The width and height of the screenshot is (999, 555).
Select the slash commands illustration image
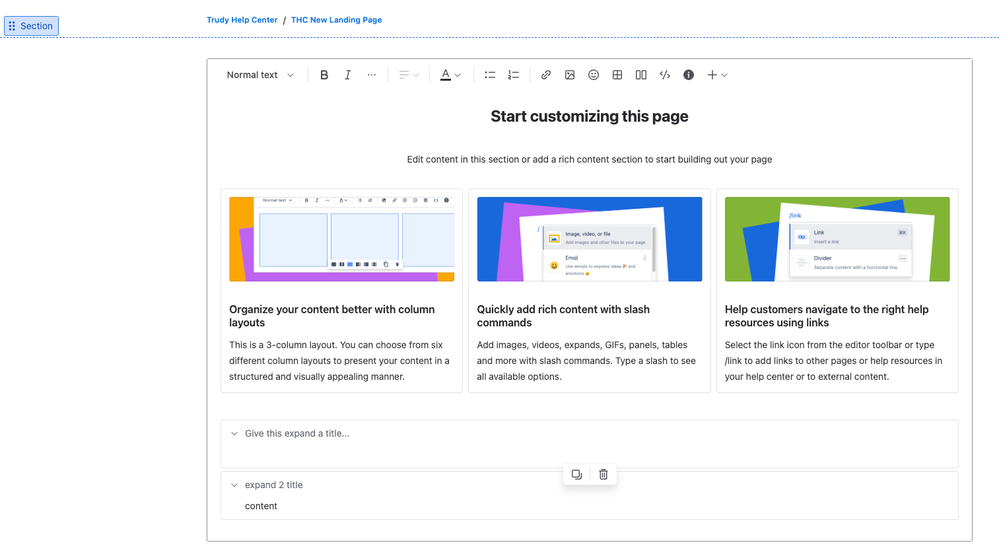click(x=589, y=239)
